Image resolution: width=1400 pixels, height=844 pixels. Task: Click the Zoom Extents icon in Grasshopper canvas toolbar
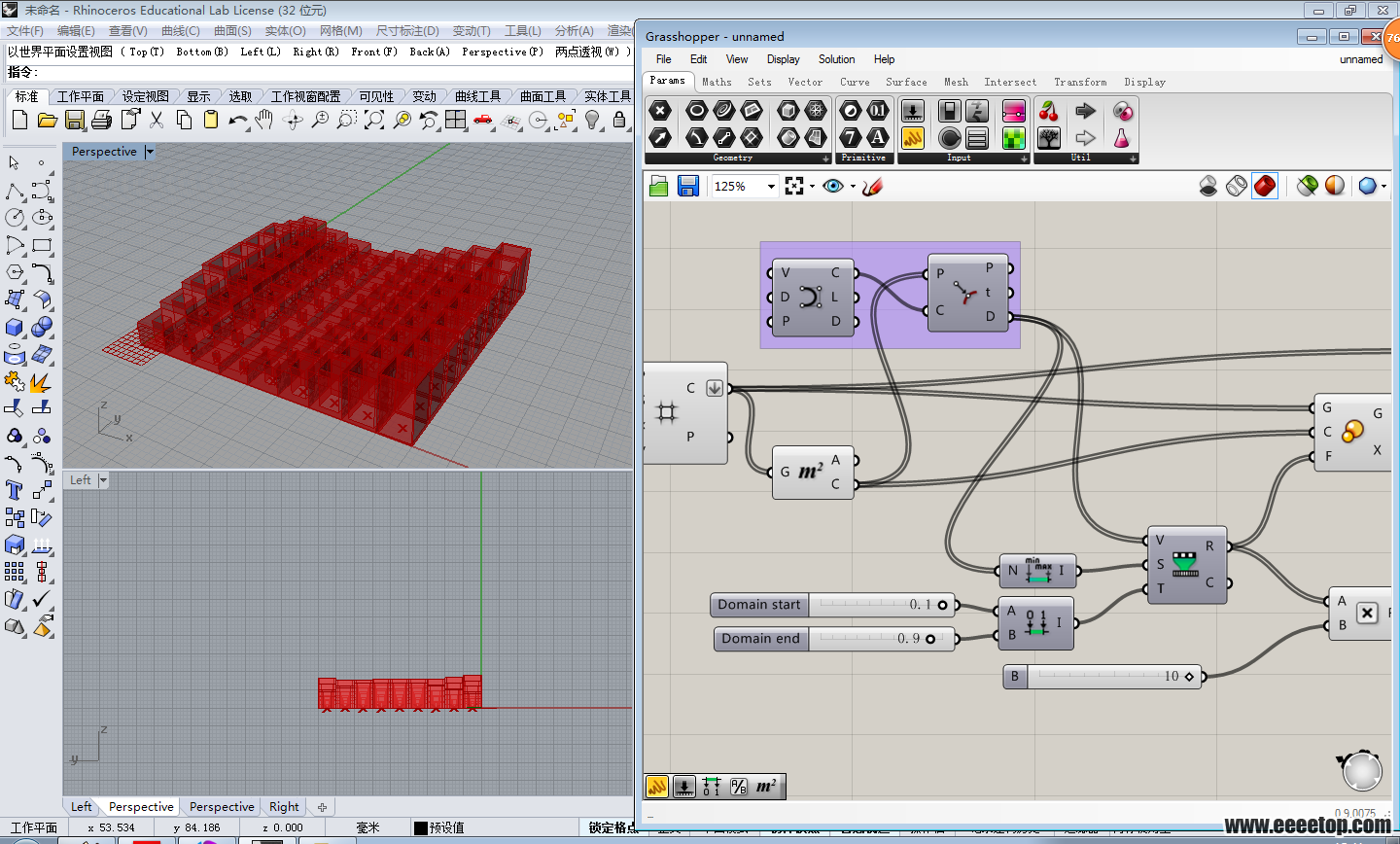795,186
